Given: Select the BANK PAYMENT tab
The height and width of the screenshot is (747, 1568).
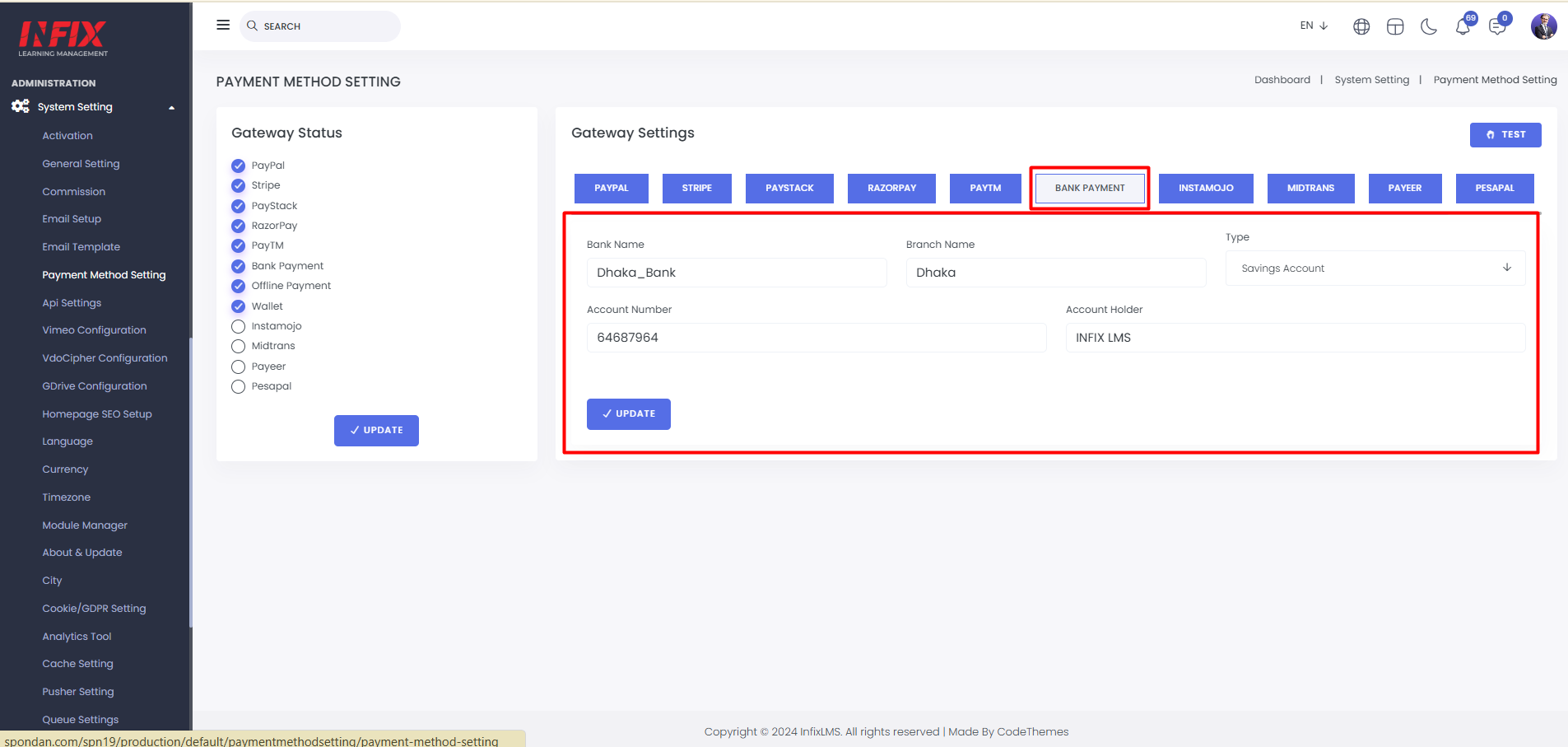Looking at the screenshot, I should click(1090, 188).
